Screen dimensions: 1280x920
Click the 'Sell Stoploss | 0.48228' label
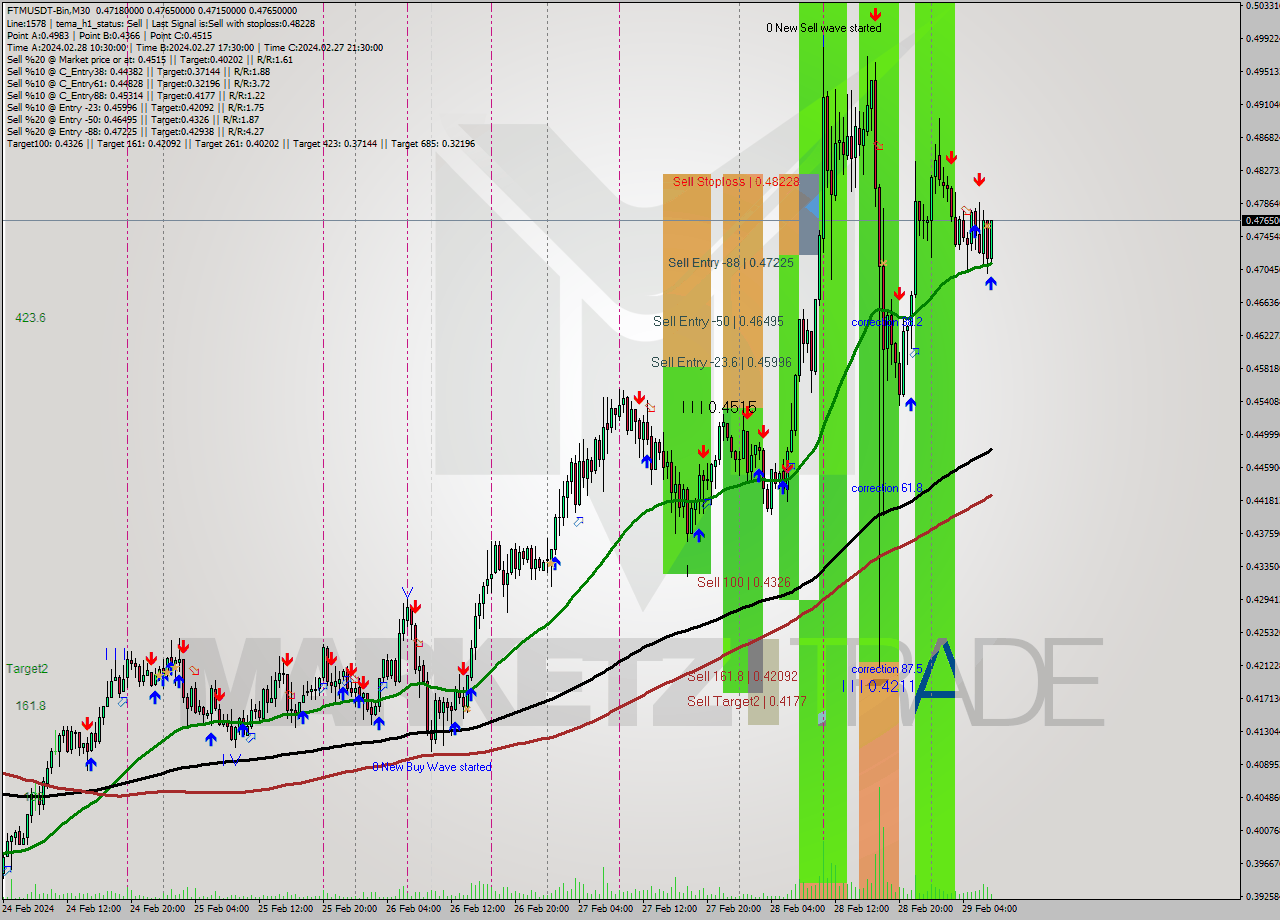tap(736, 182)
